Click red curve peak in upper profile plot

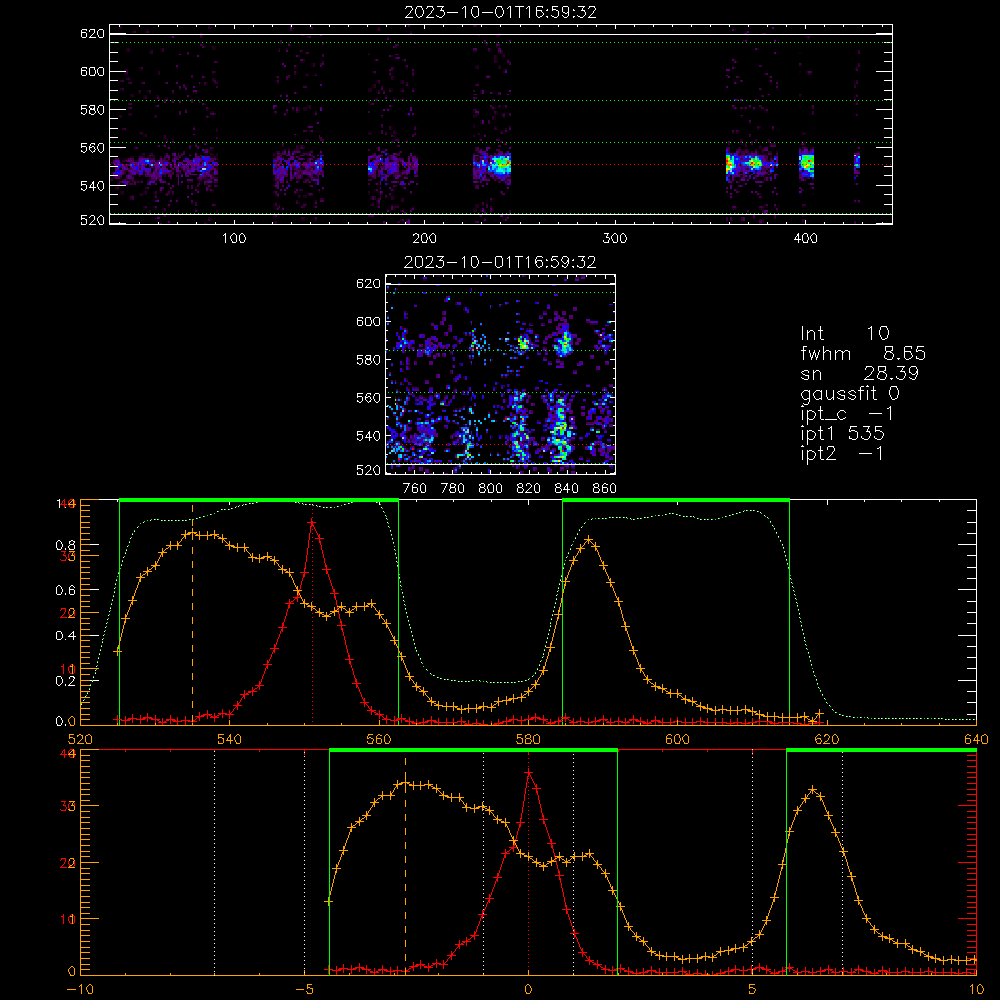(x=312, y=522)
